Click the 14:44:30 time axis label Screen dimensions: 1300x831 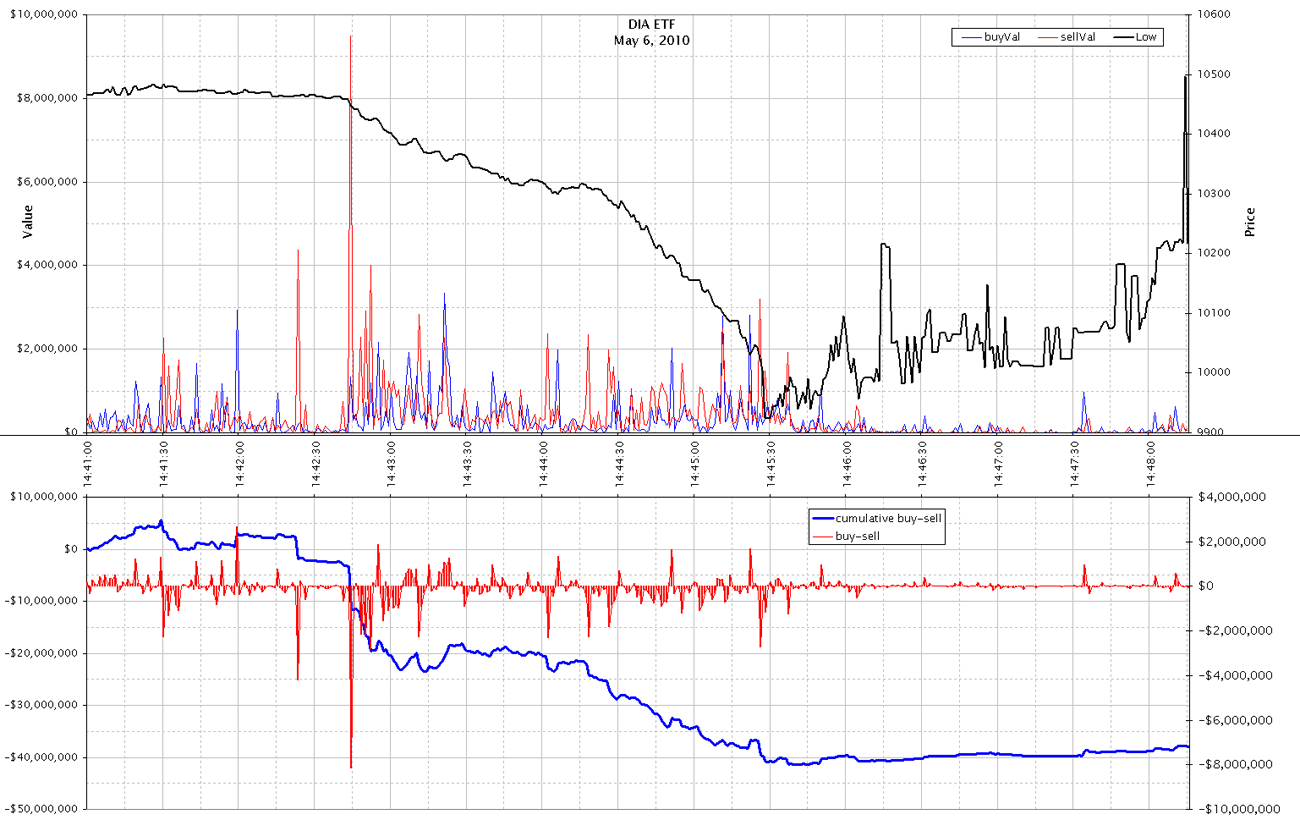click(x=621, y=464)
